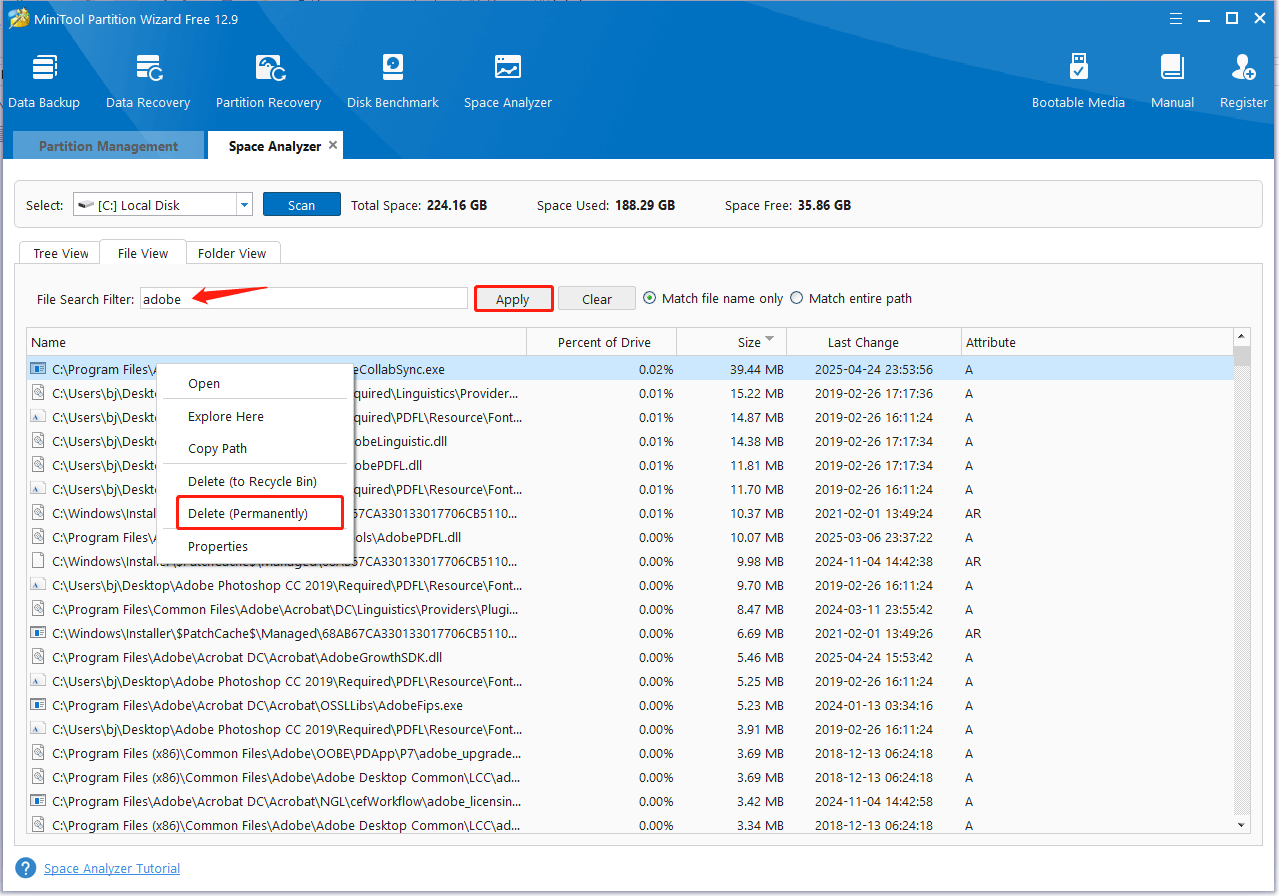This screenshot has width=1279, height=896.
Task: Open the Partition Recovery tool
Action: point(268,81)
